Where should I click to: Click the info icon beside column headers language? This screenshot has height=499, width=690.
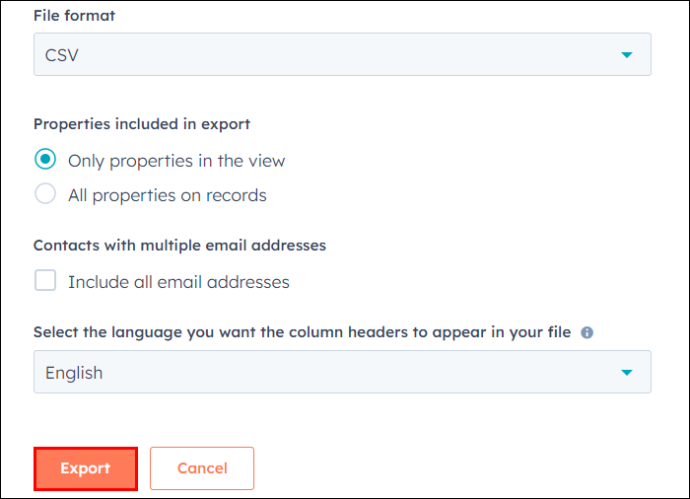587,333
